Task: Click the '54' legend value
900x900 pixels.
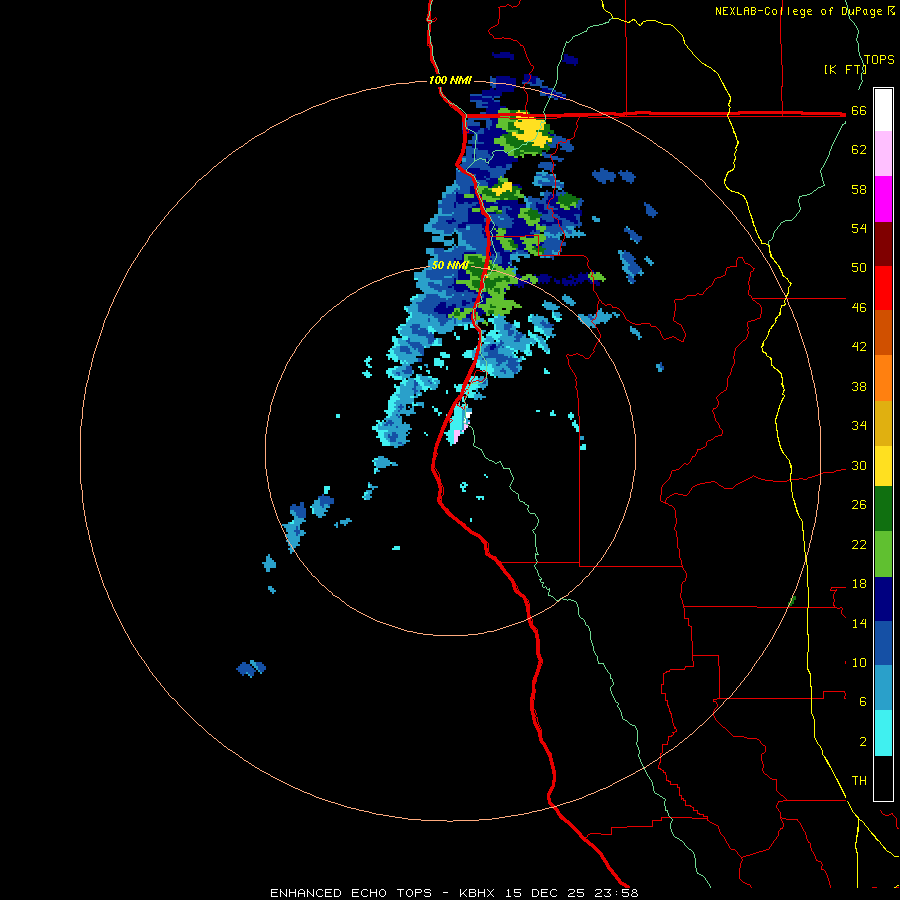Action: tap(859, 228)
